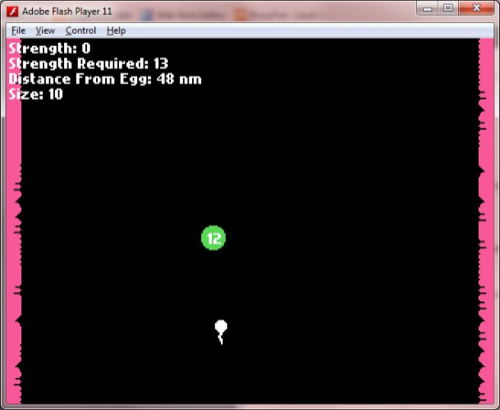Maximize the Flash Player window

pos(448,8)
